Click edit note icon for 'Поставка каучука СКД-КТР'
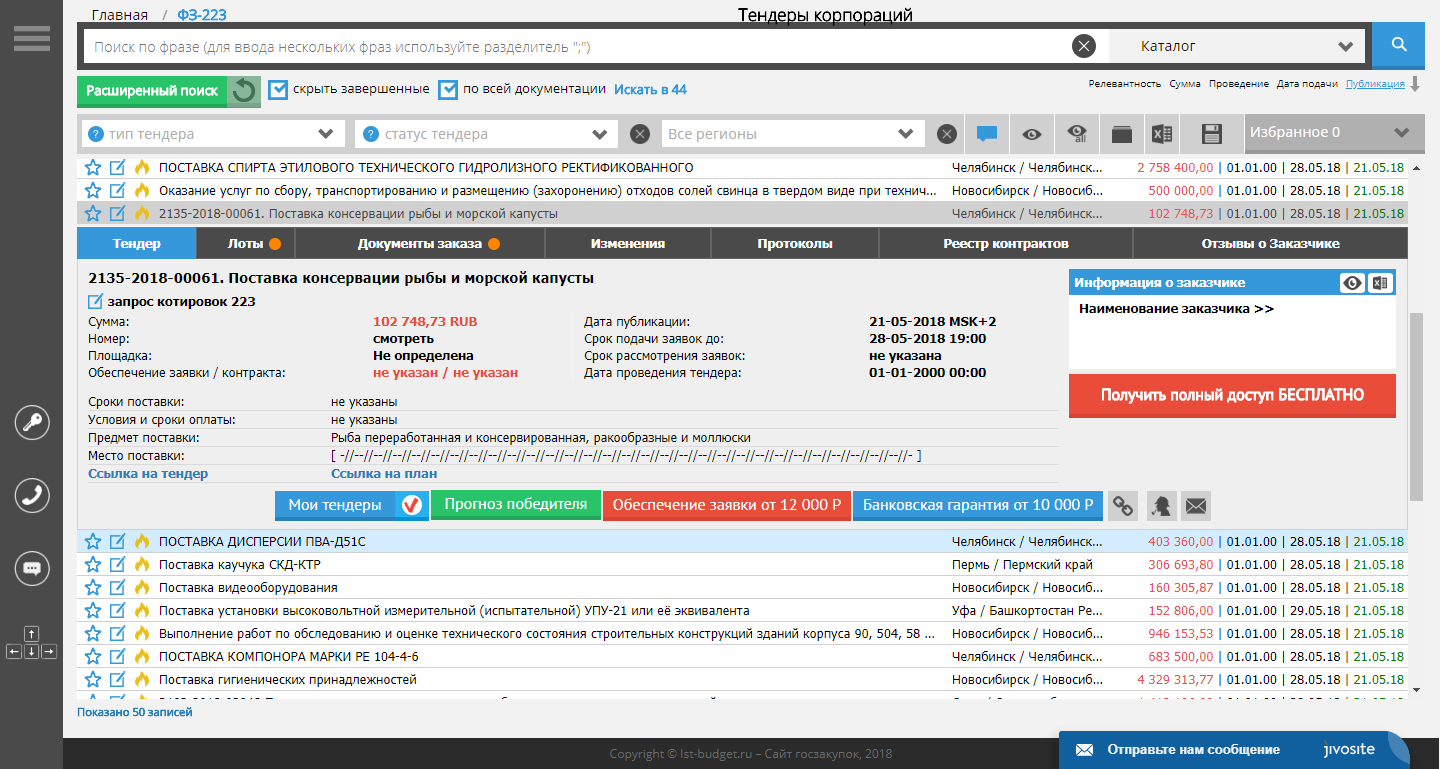The image size is (1440, 769). 118,564
